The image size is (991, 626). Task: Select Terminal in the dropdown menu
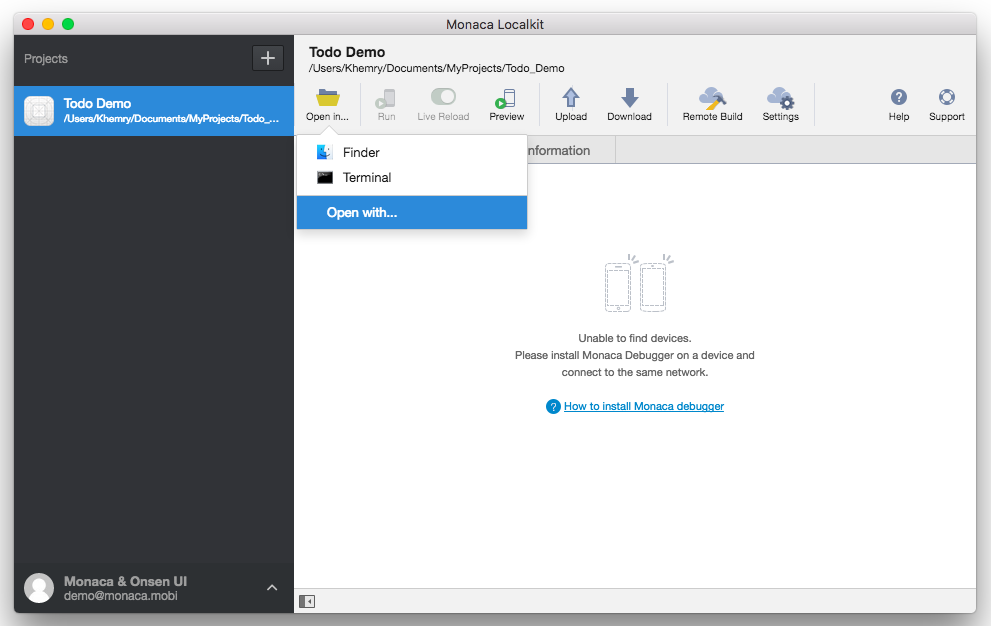pyautogui.click(x=411, y=178)
